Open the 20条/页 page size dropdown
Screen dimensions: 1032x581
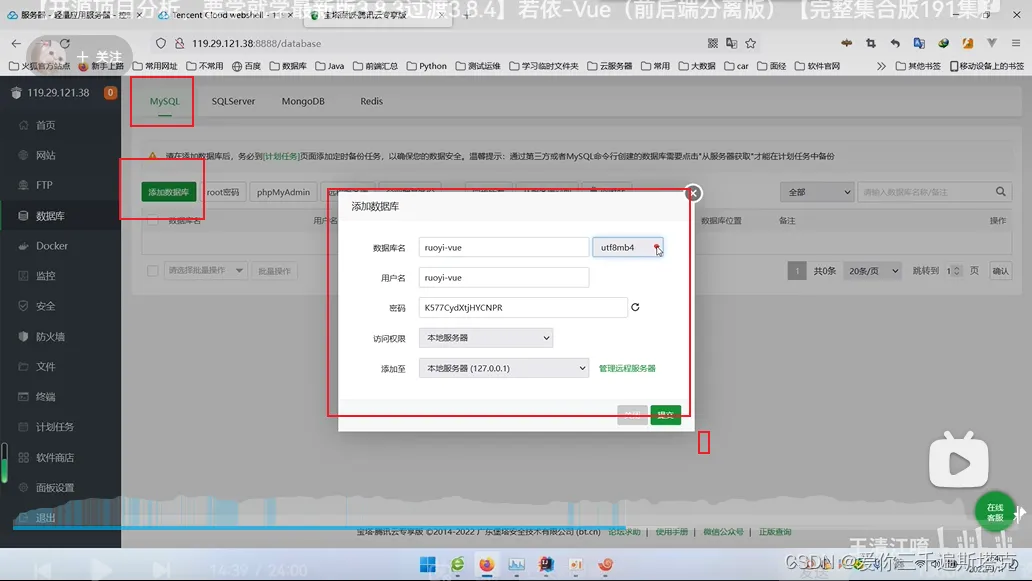tap(873, 271)
